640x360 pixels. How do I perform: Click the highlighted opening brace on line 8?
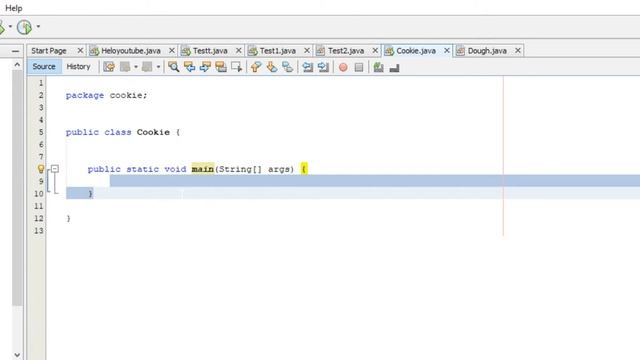tap(304, 169)
